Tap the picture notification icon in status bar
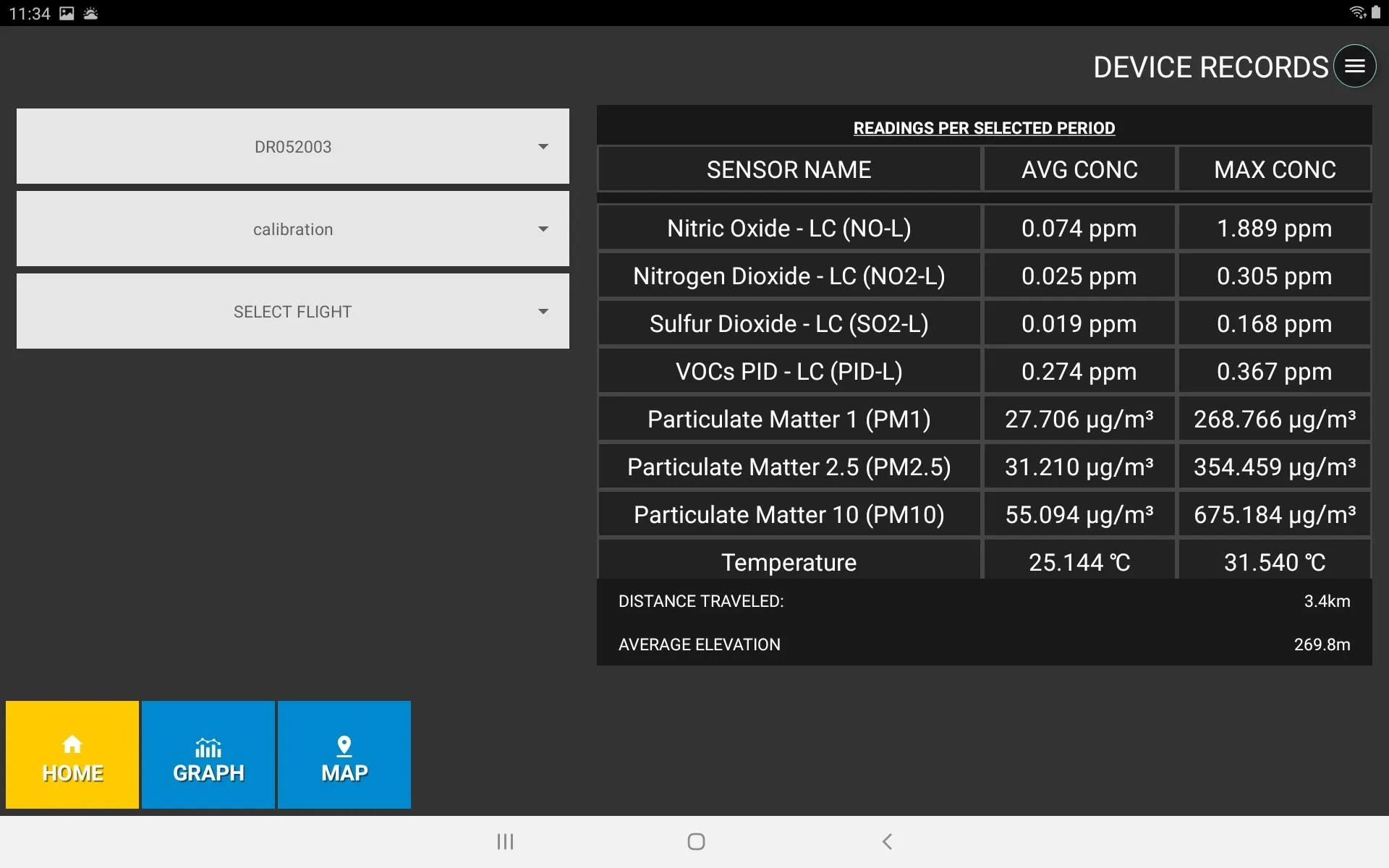The height and width of the screenshot is (868, 1389). [67, 13]
